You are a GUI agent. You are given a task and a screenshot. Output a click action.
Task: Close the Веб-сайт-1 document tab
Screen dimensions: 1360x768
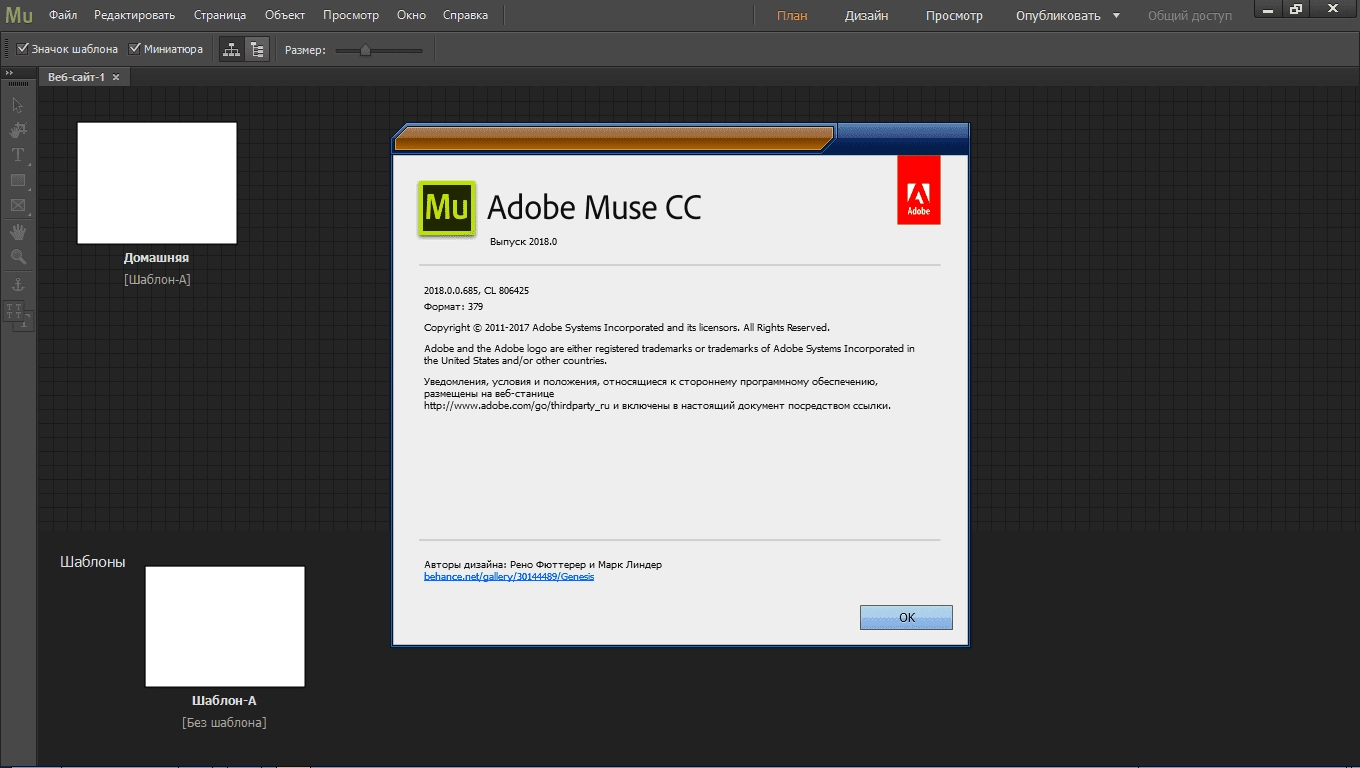pos(116,77)
